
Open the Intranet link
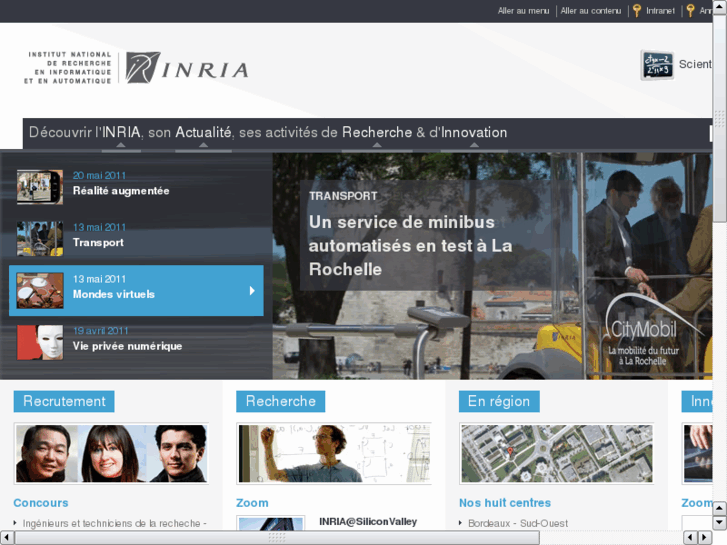tap(660, 11)
